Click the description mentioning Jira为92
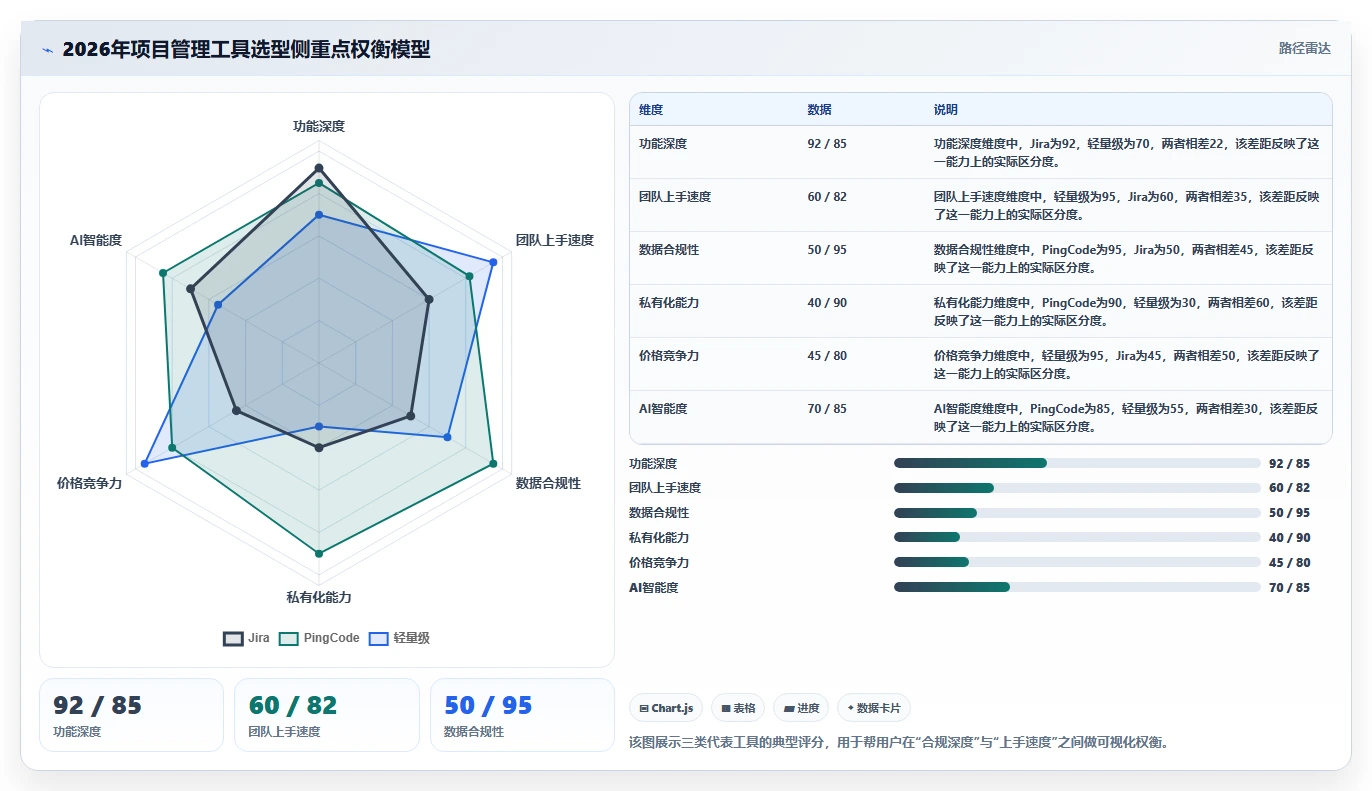Screen dimensions: 1372x791 [1126, 152]
